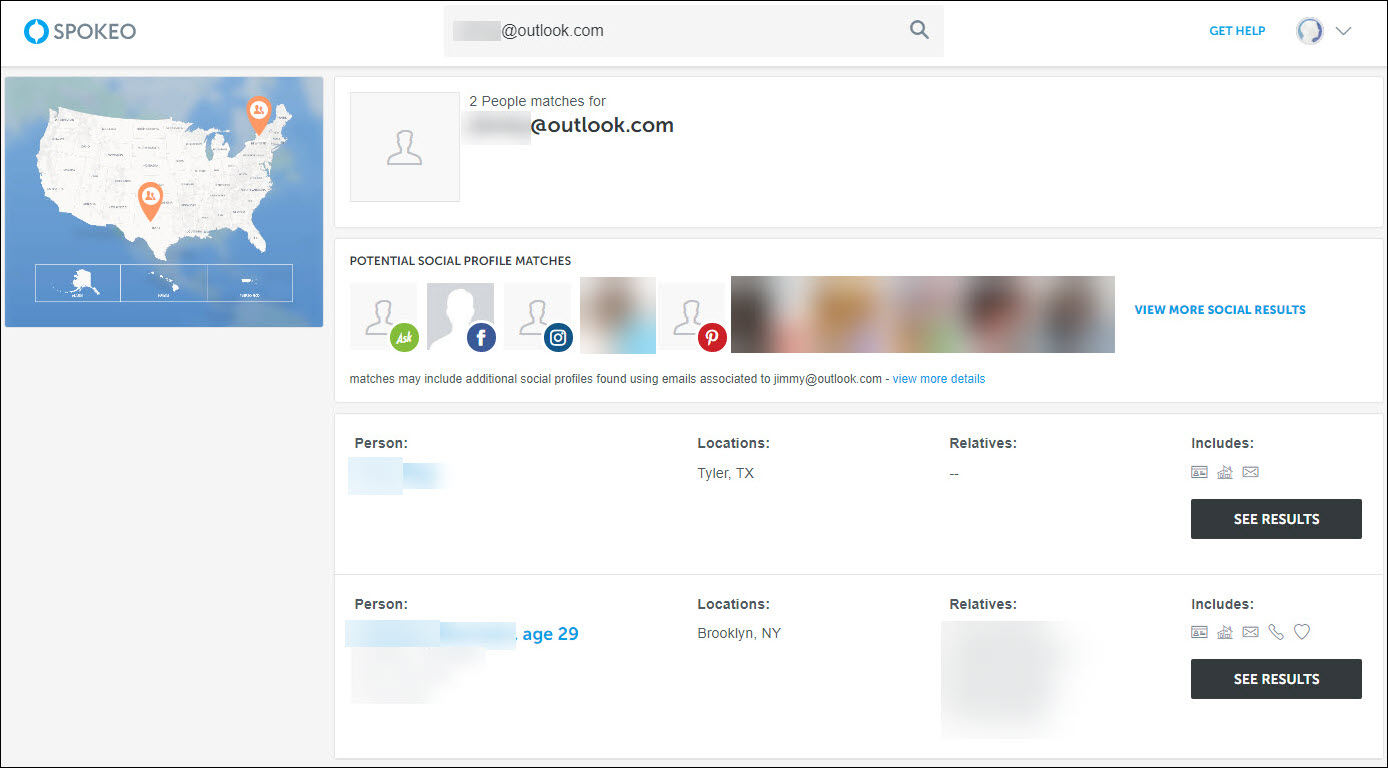Click the '2 People matches for' text

click(x=538, y=101)
